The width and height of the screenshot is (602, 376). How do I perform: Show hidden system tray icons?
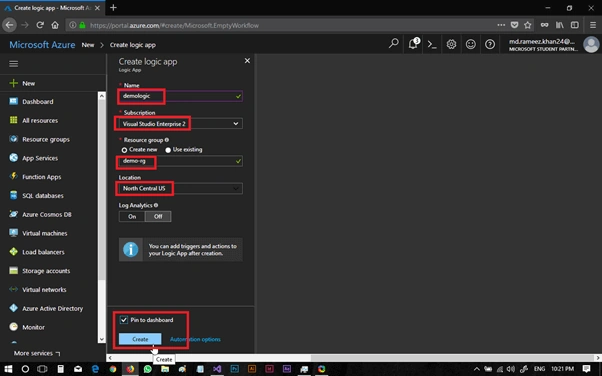point(476,369)
